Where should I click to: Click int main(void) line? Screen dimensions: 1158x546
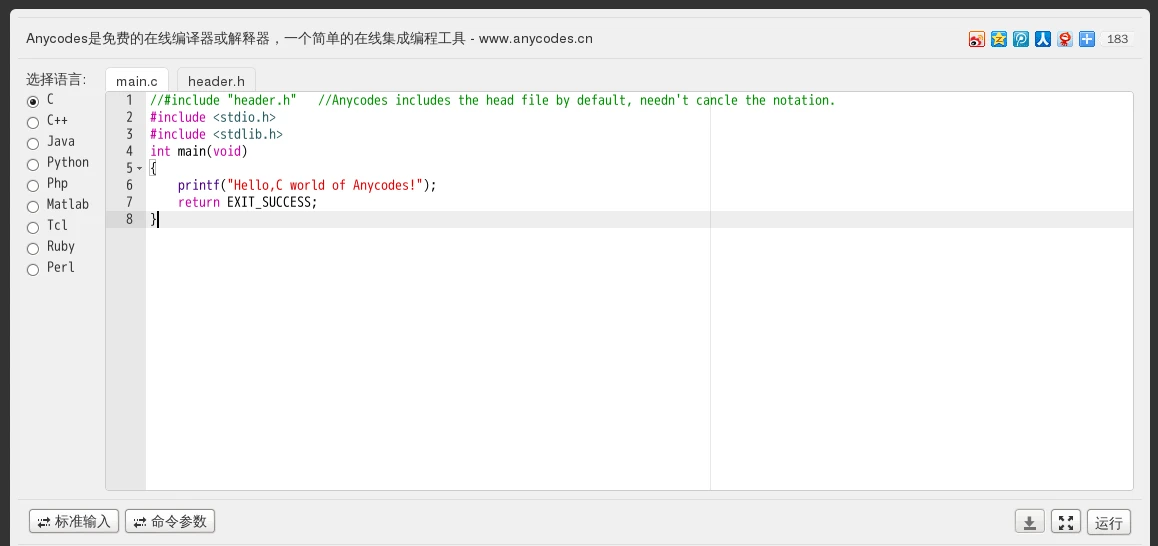coord(199,151)
